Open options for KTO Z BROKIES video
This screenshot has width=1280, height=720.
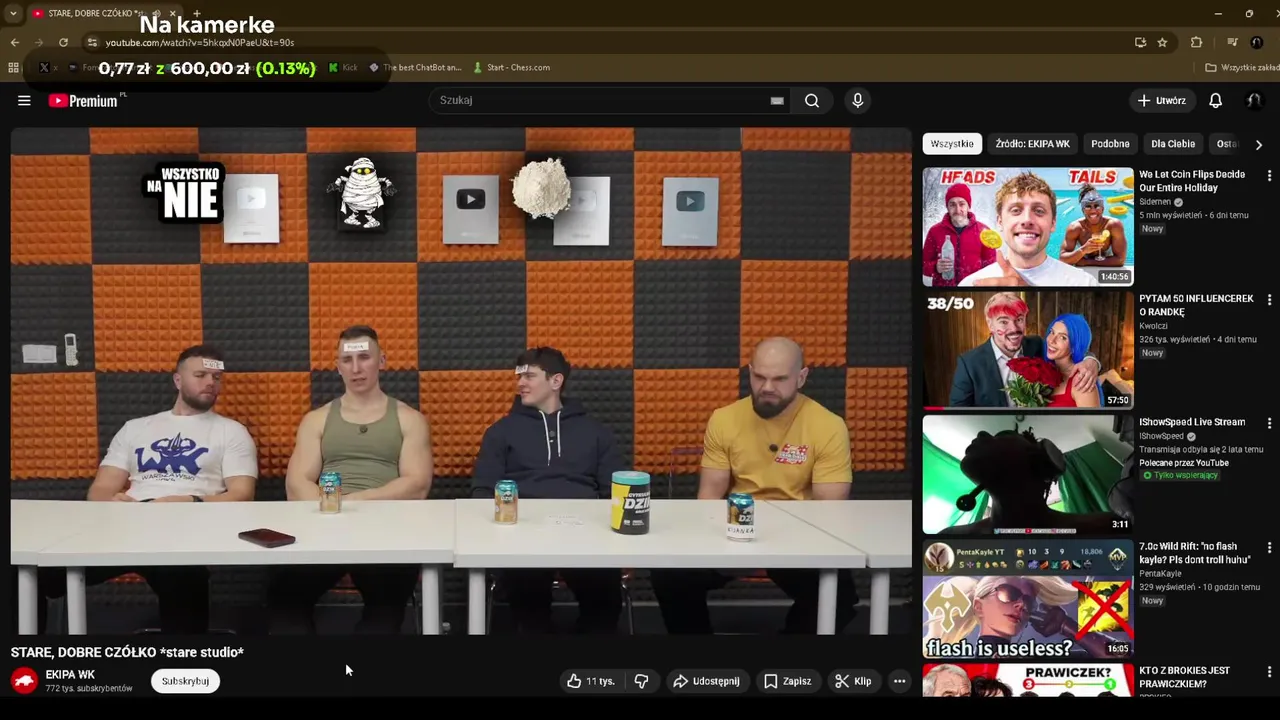[x=1269, y=671]
